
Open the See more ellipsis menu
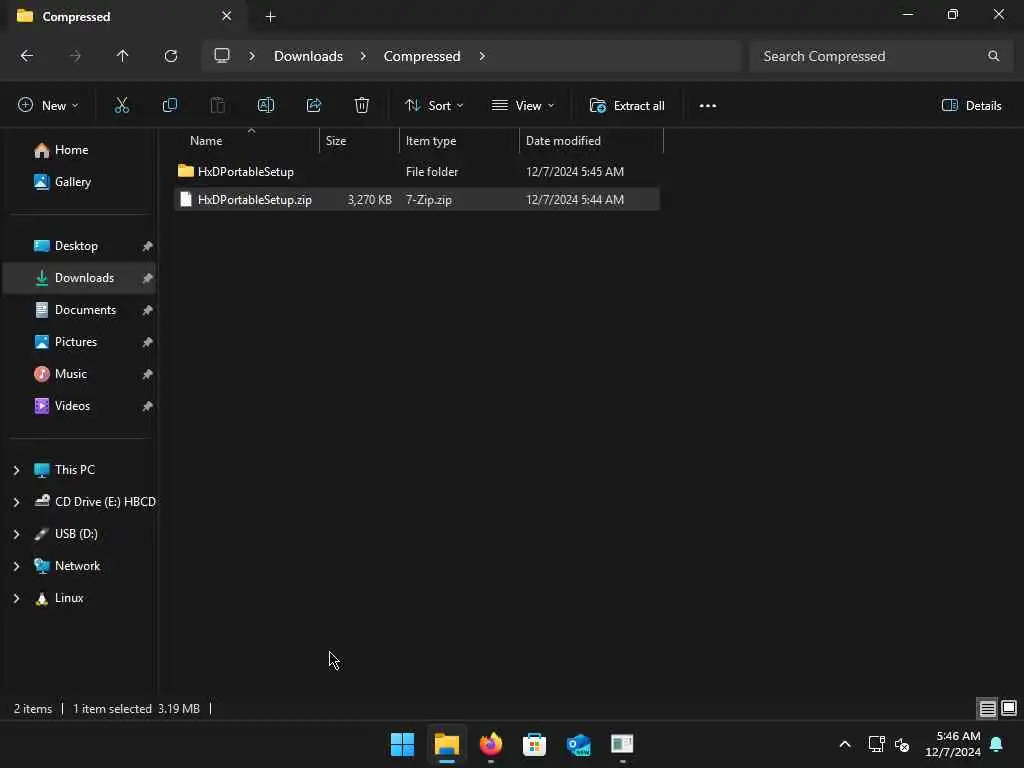click(708, 106)
